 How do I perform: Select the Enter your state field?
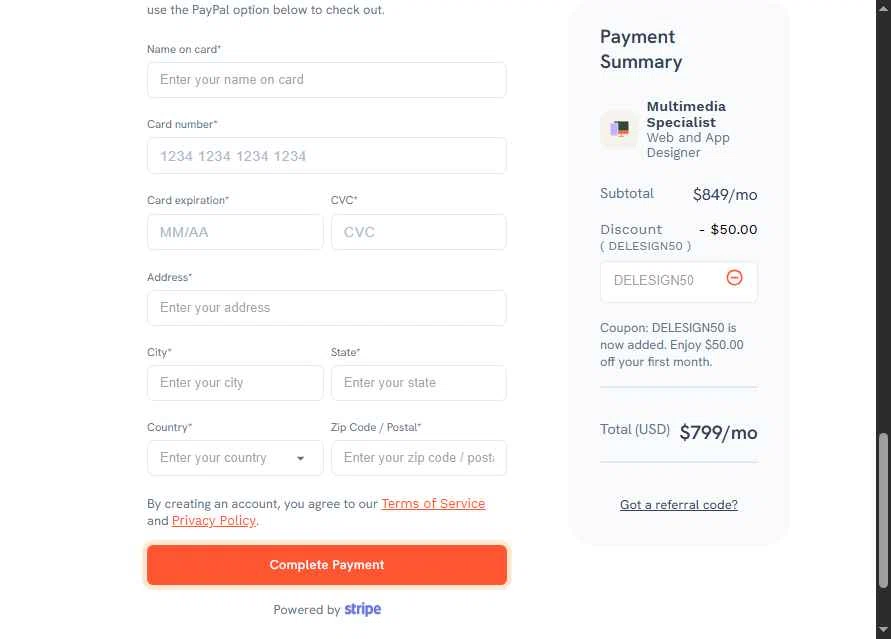coord(419,383)
